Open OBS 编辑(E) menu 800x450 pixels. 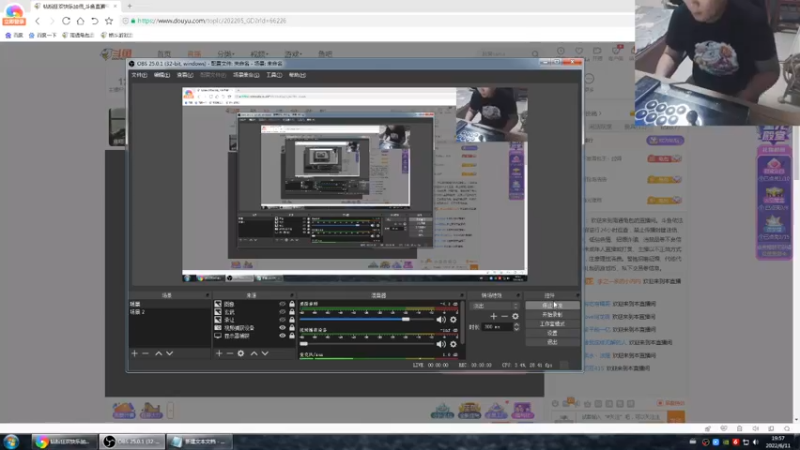coord(162,75)
